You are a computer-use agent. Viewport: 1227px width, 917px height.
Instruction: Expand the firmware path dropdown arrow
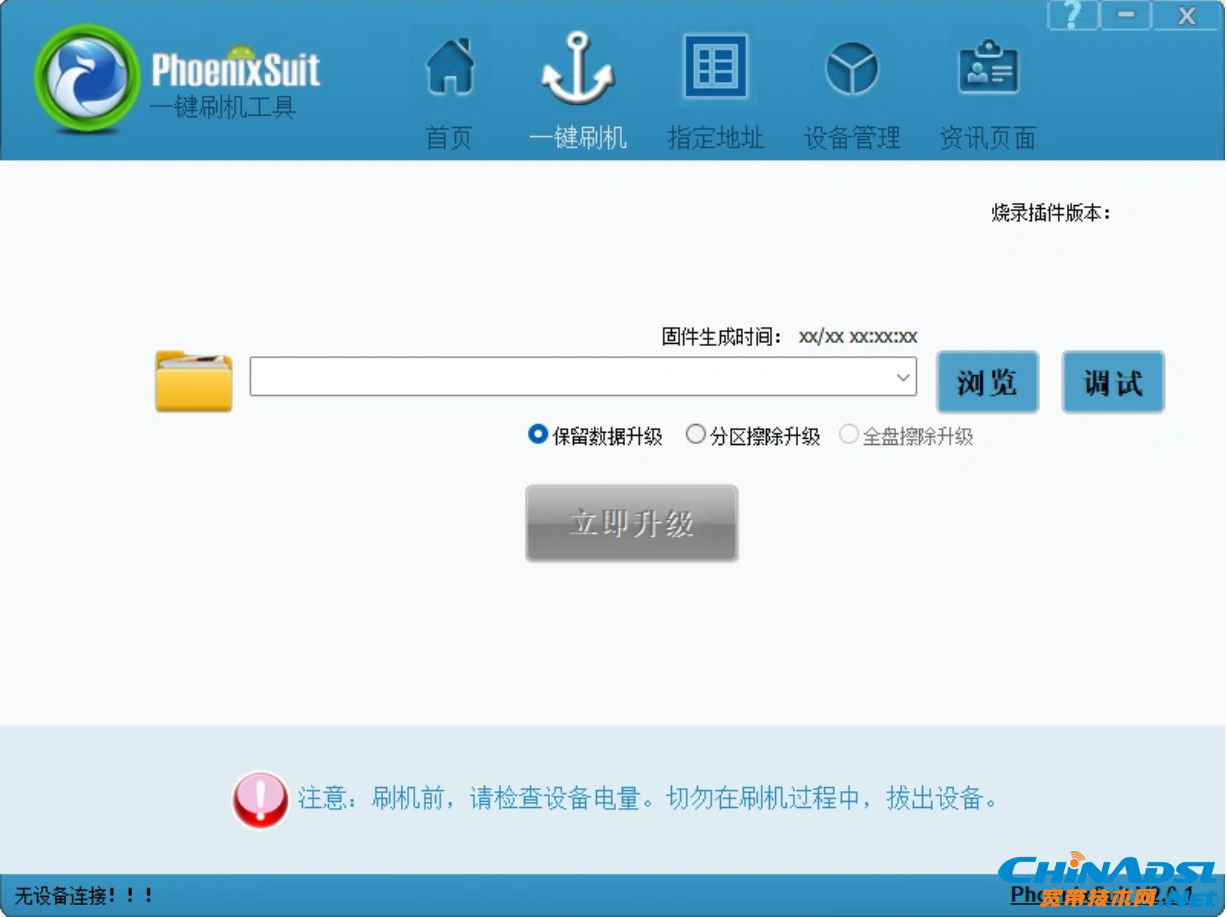coord(903,378)
